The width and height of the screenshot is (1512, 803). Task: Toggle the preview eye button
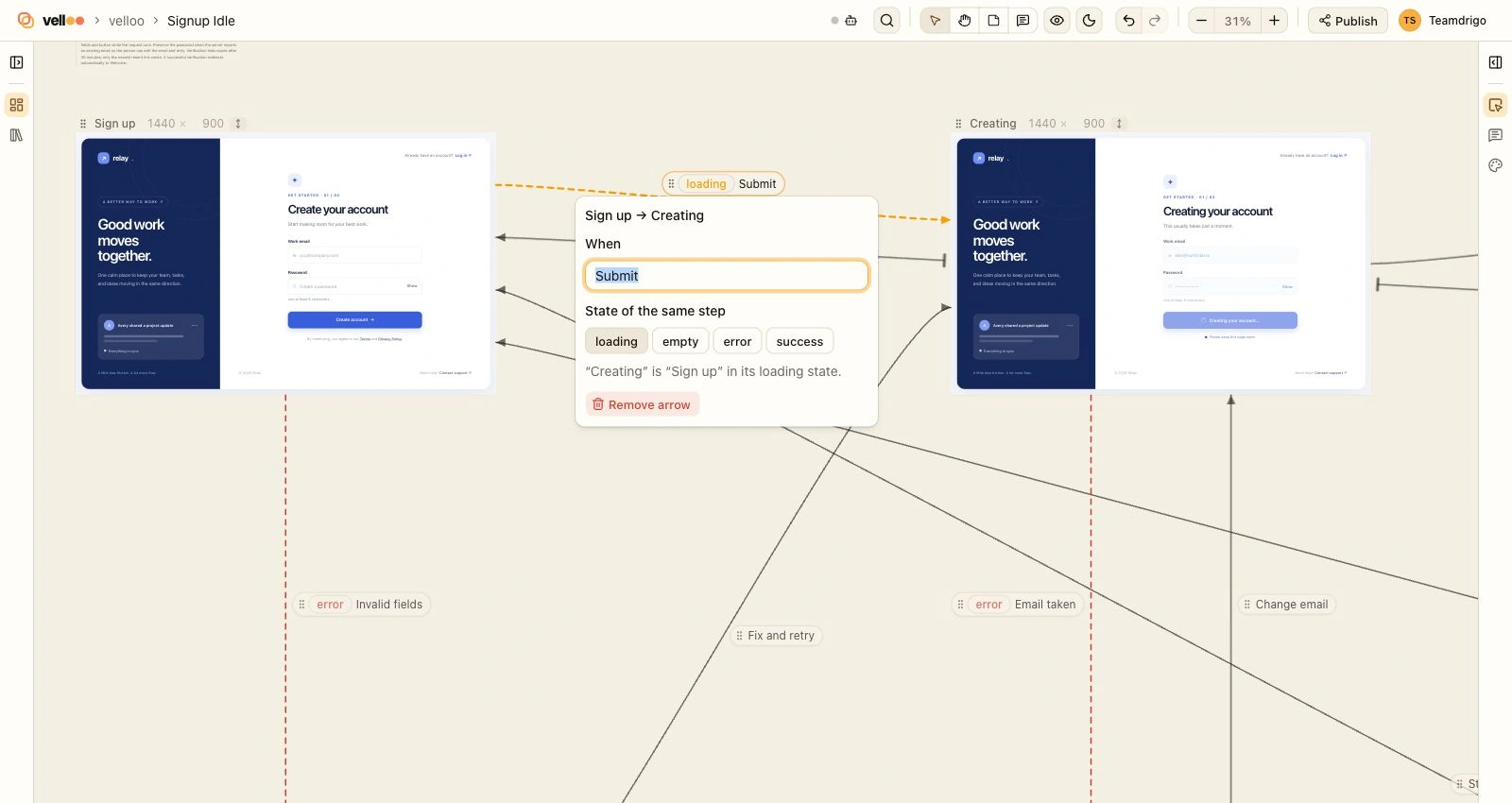click(x=1057, y=20)
